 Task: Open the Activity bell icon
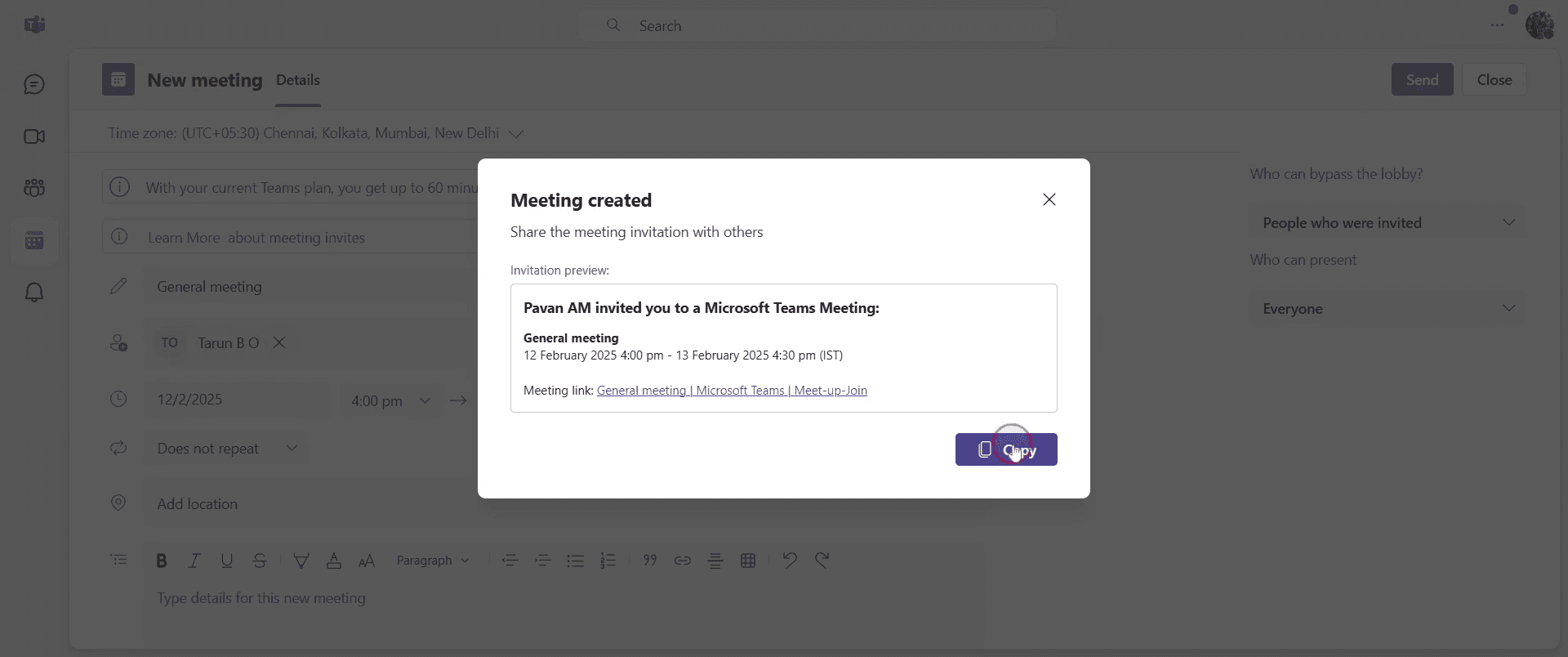click(x=34, y=293)
